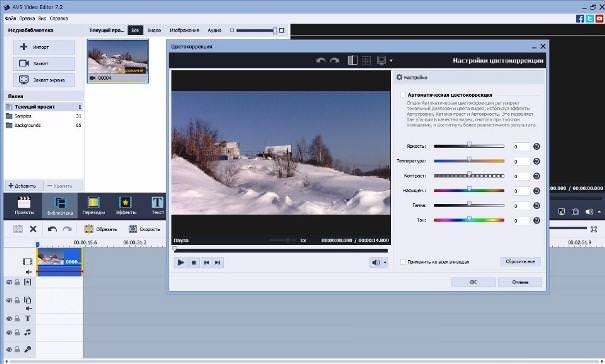The width and height of the screenshot is (605, 364).
Task: Toggle lock on the microphone voice track
Action: (17, 349)
